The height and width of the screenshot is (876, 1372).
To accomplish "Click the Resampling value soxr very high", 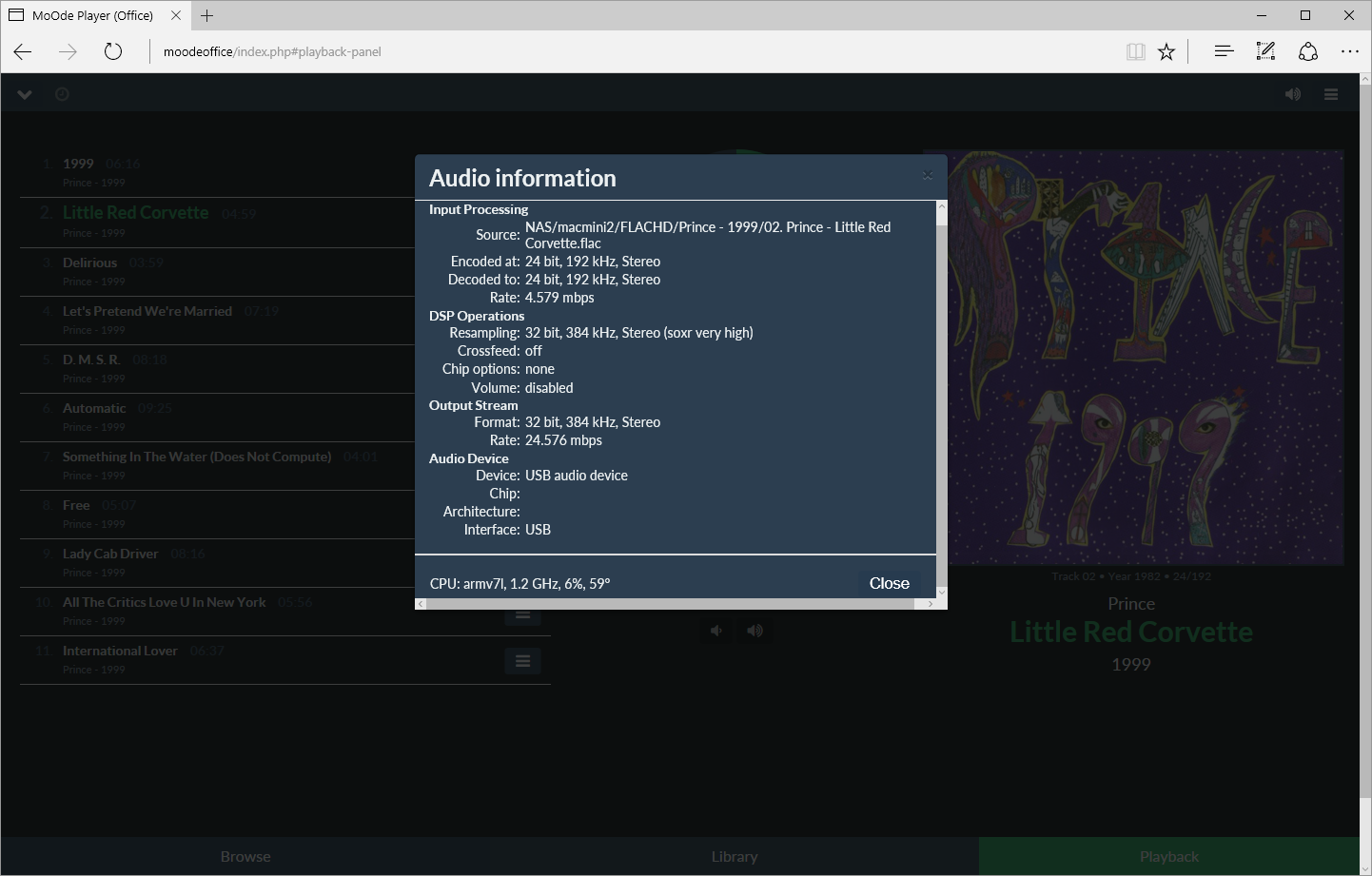I will click(639, 333).
